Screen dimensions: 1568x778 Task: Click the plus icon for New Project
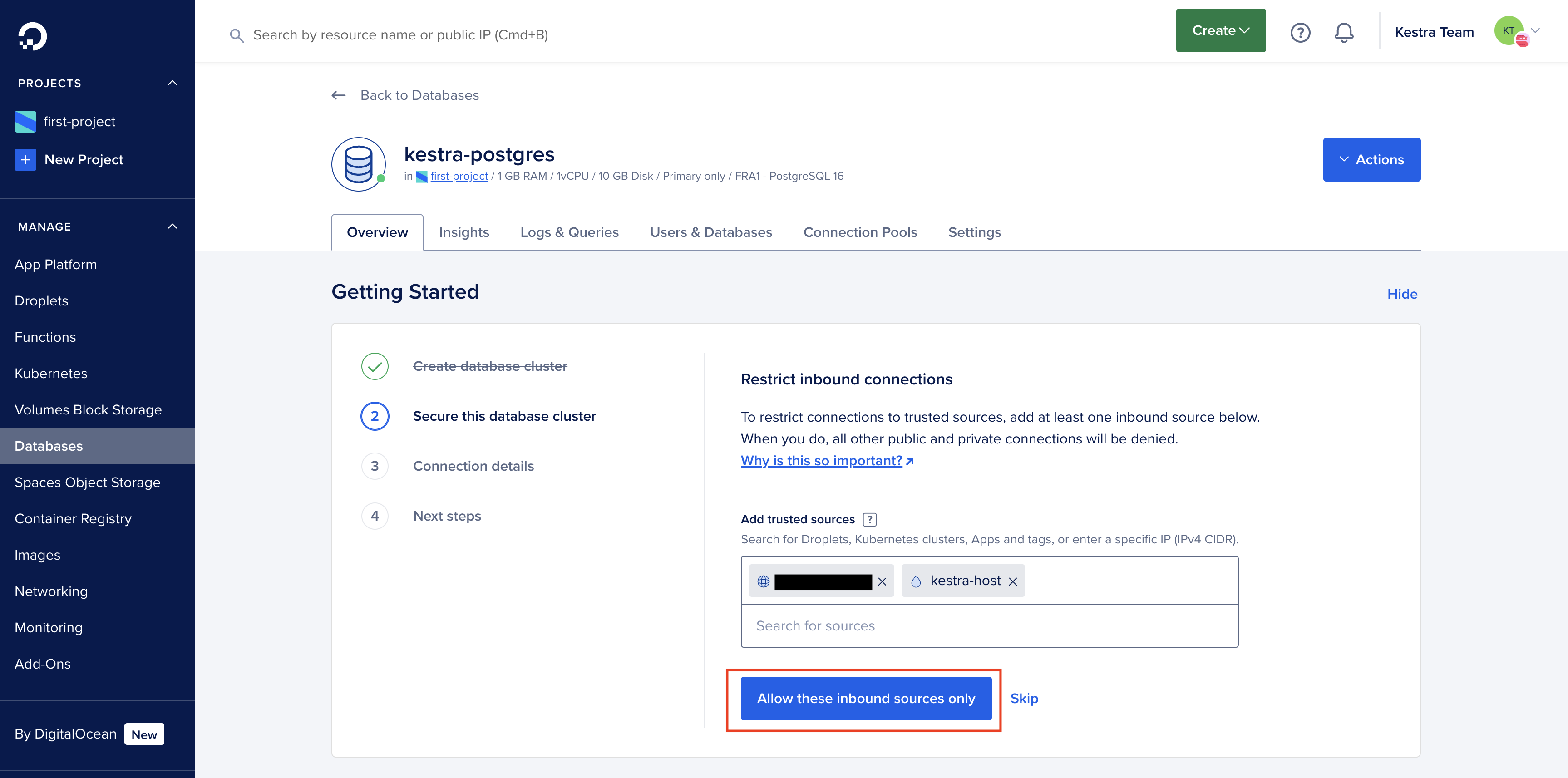[25, 159]
